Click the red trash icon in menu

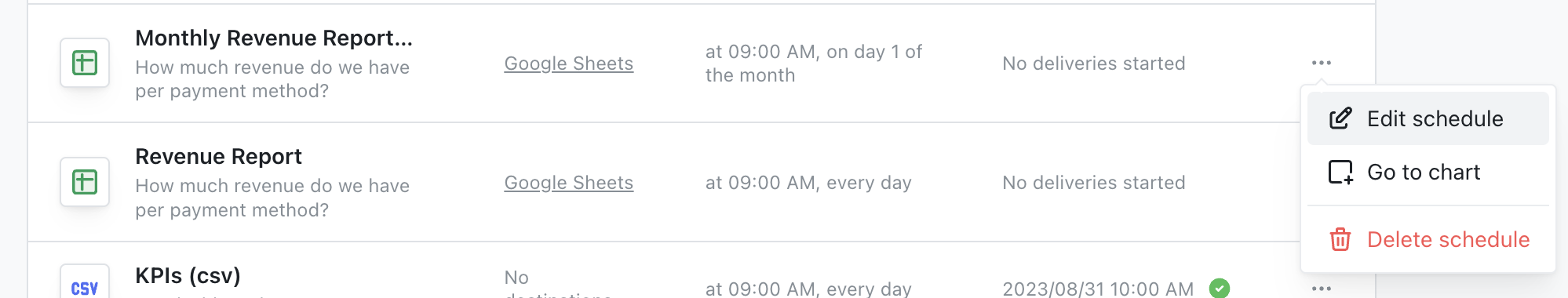coord(1340,239)
